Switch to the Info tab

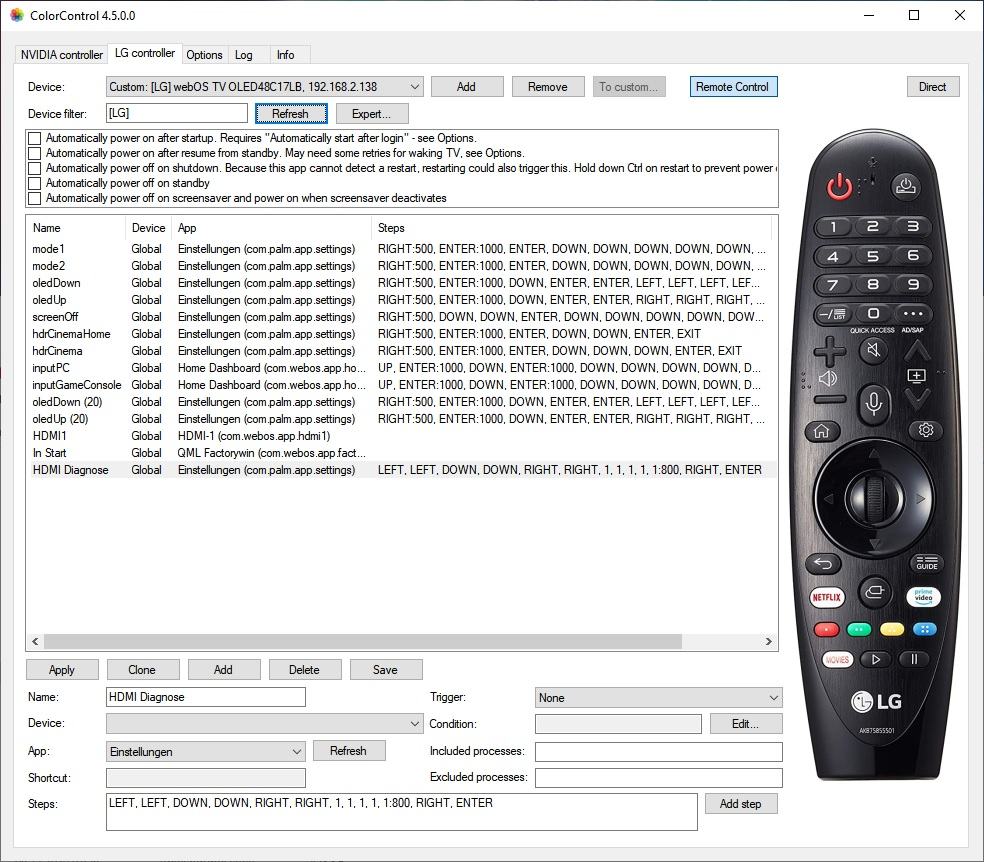286,55
